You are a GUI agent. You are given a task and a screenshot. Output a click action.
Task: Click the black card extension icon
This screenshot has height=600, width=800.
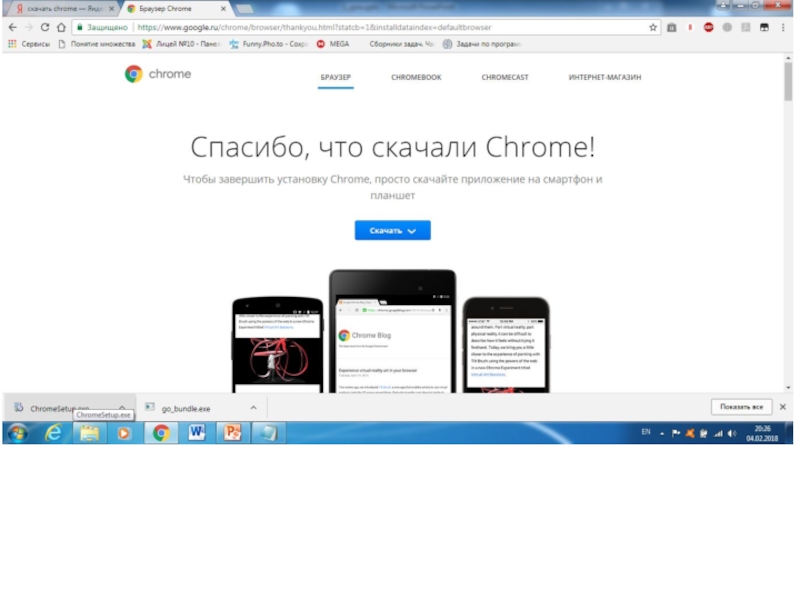[764, 28]
